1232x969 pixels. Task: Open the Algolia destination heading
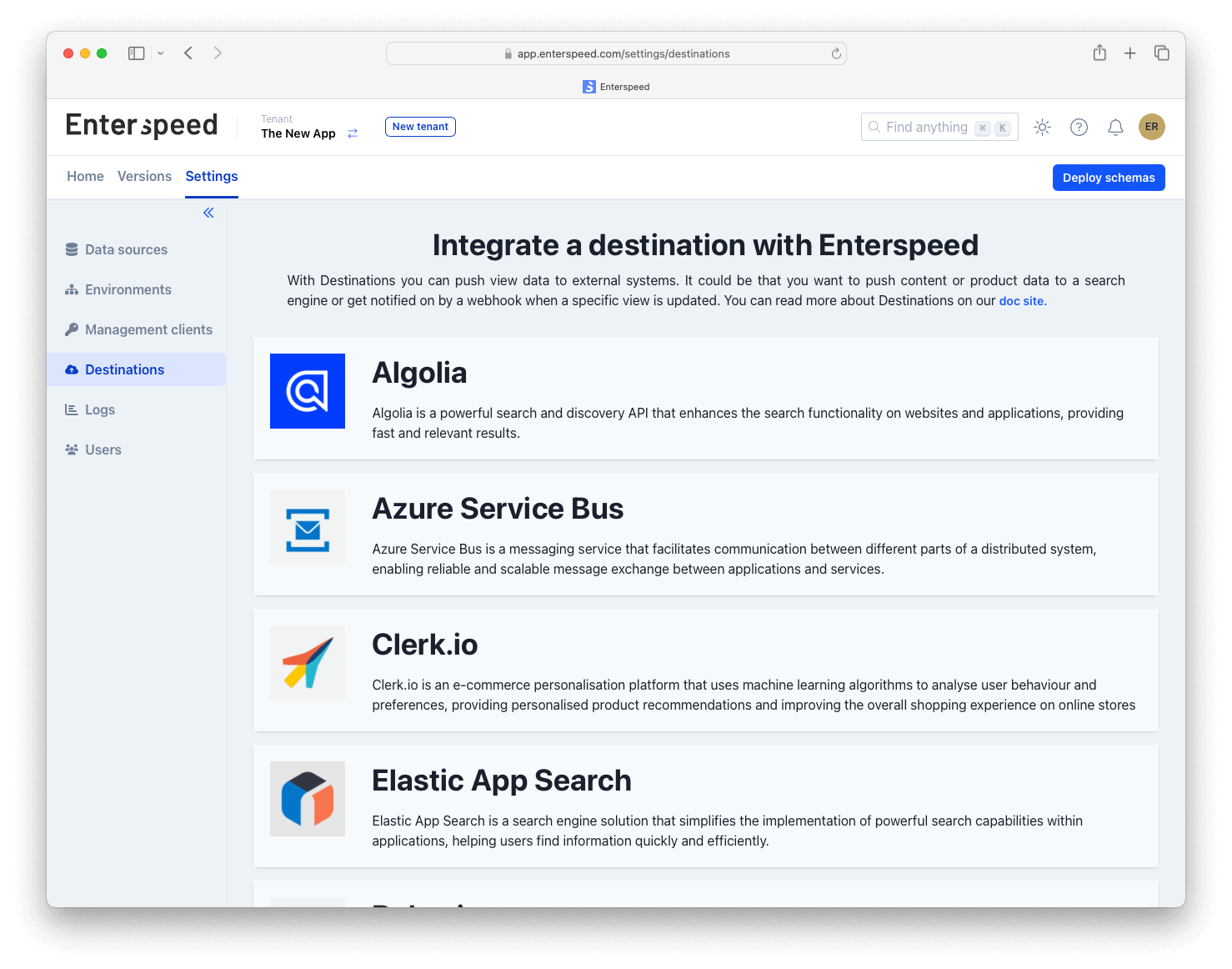tap(419, 373)
